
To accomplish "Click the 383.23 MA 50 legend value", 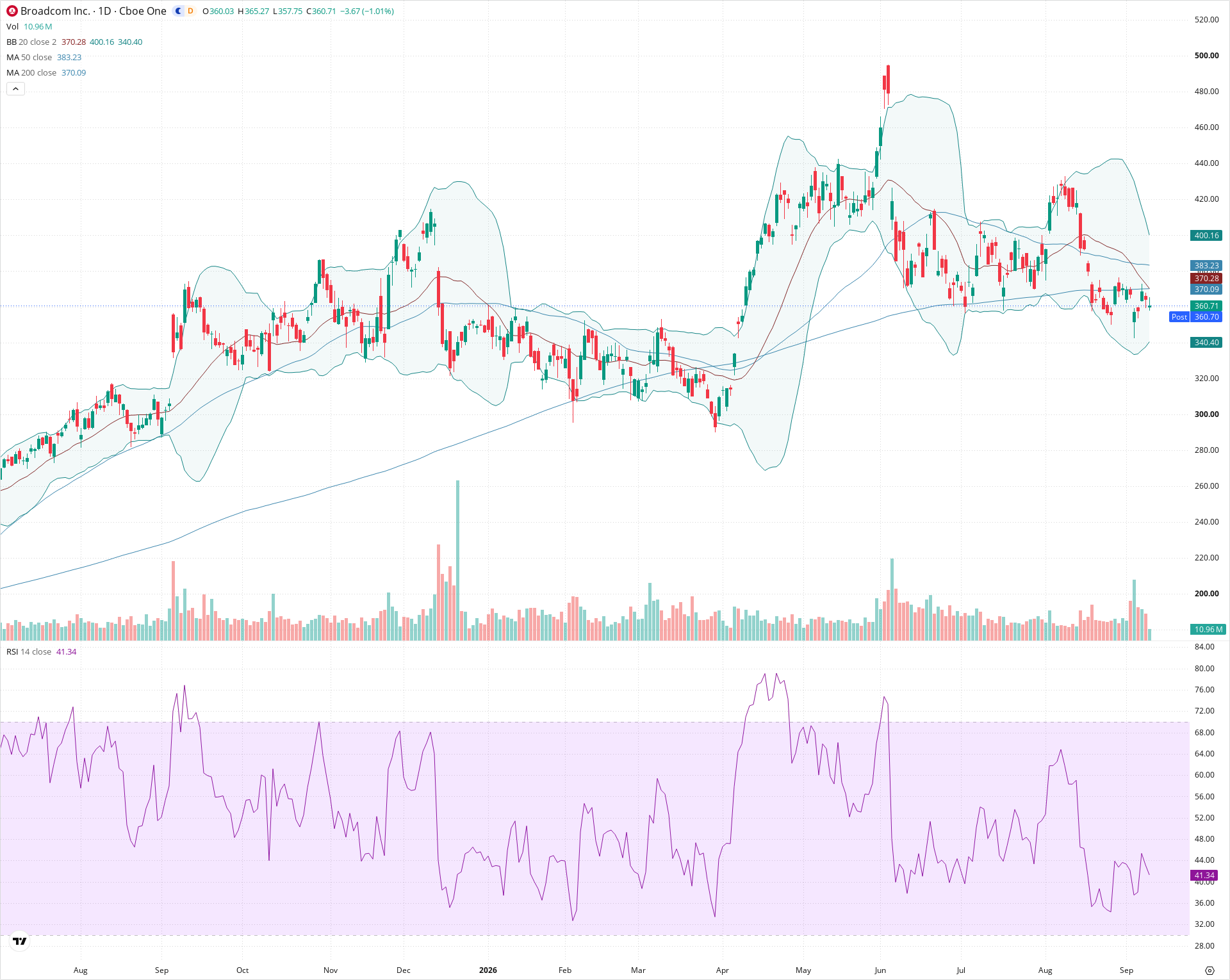I will click(x=69, y=57).
